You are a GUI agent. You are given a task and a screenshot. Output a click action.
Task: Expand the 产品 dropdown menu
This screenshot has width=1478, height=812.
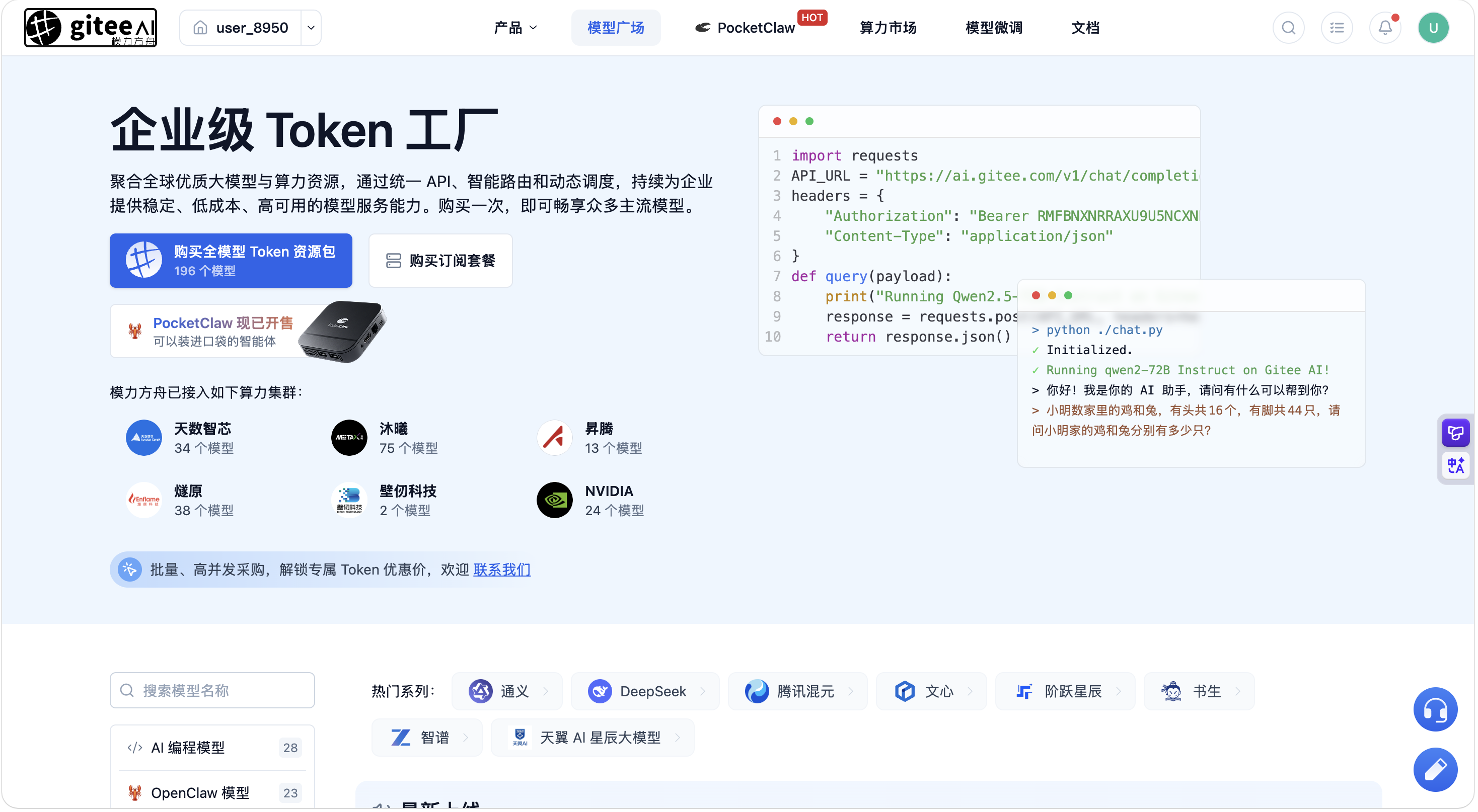tap(515, 28)
